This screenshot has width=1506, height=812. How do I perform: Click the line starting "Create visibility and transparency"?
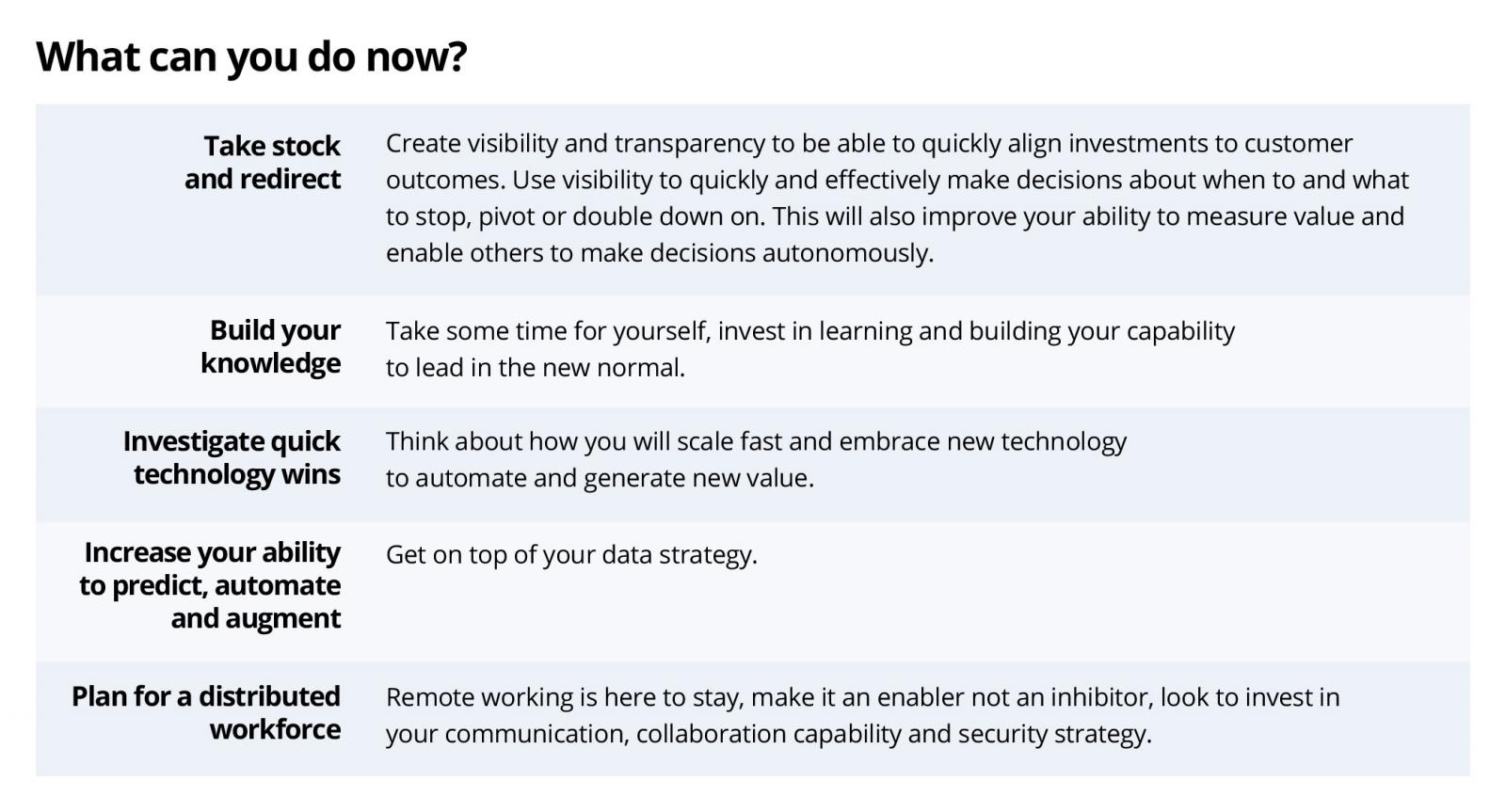coord(868,143)
